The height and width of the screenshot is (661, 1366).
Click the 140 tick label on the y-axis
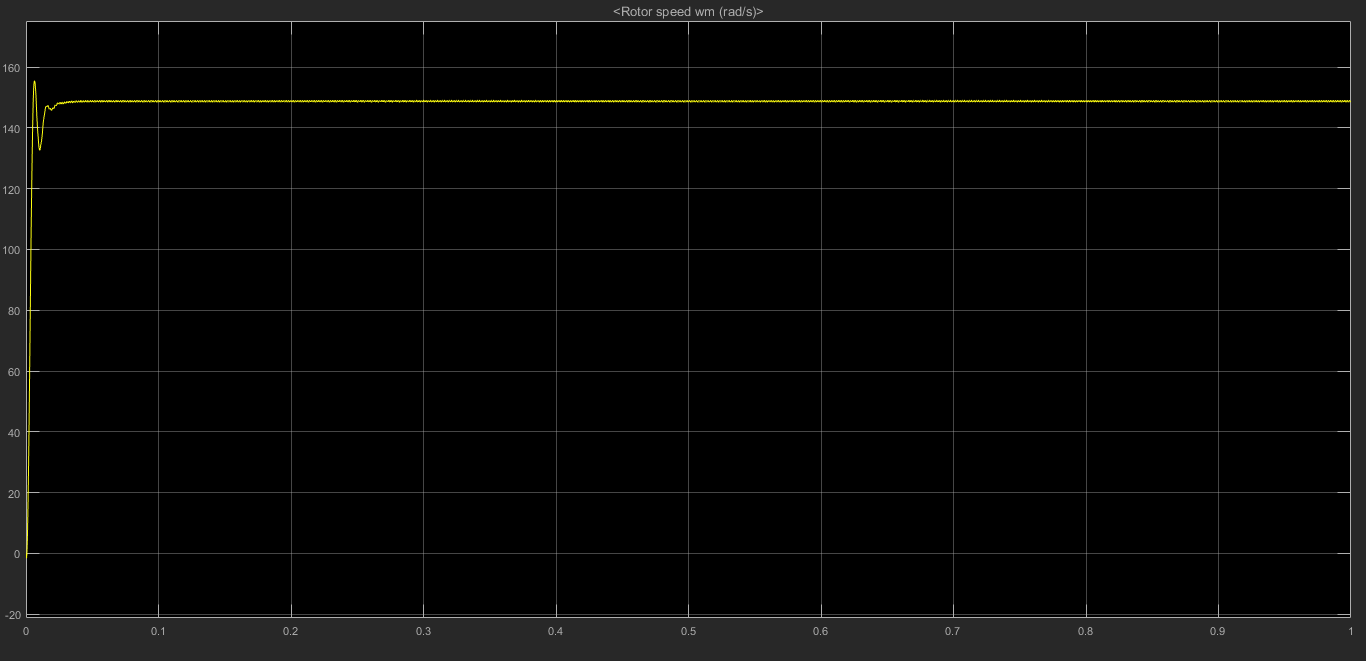tap(12, 129)
